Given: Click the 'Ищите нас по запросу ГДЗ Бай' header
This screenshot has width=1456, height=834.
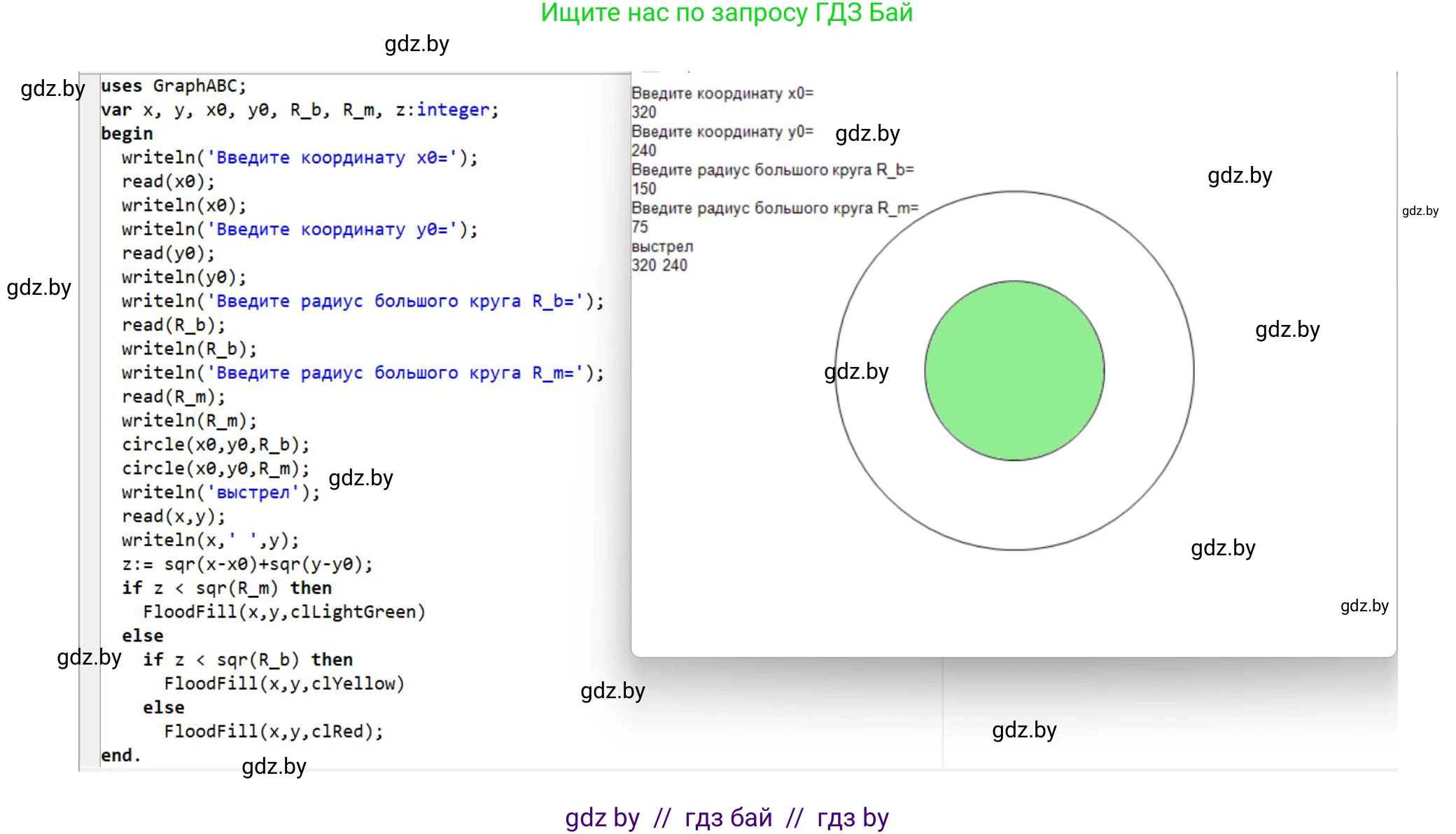Looking at the screenshot, I should point(727,13).
